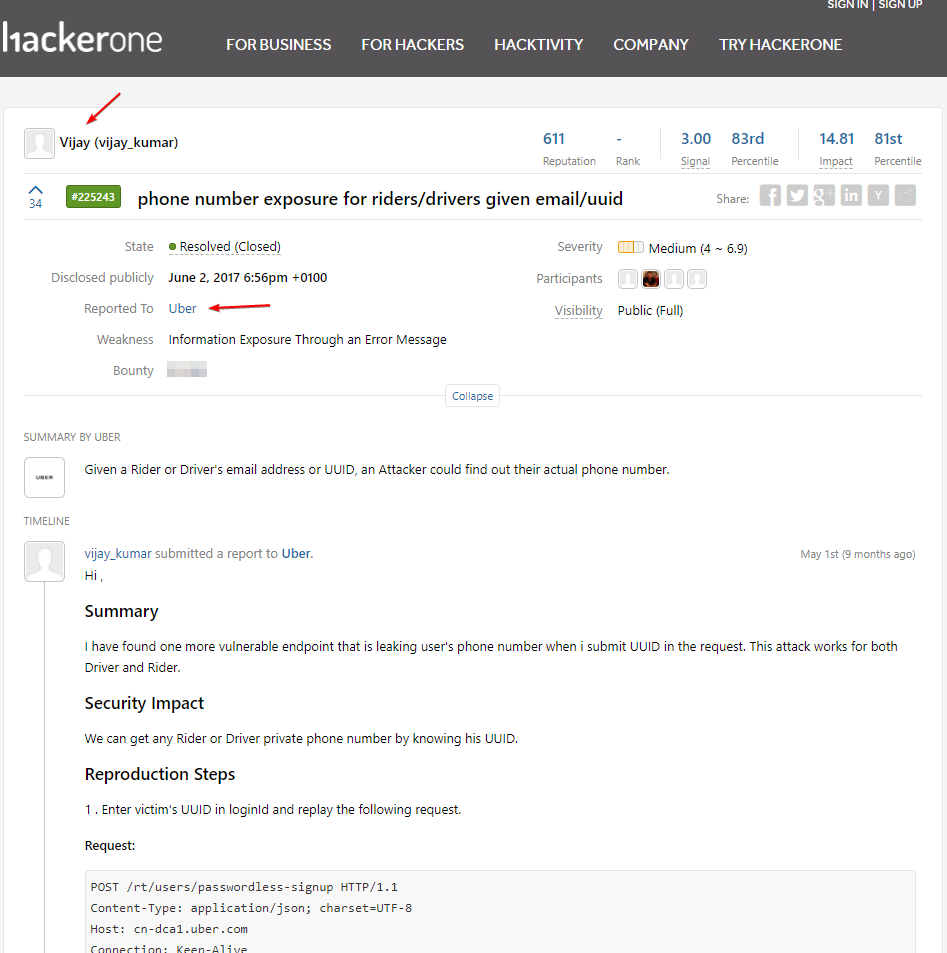Click Visibility label
Screen dimensions: 947x953
(x=579, y=311)
